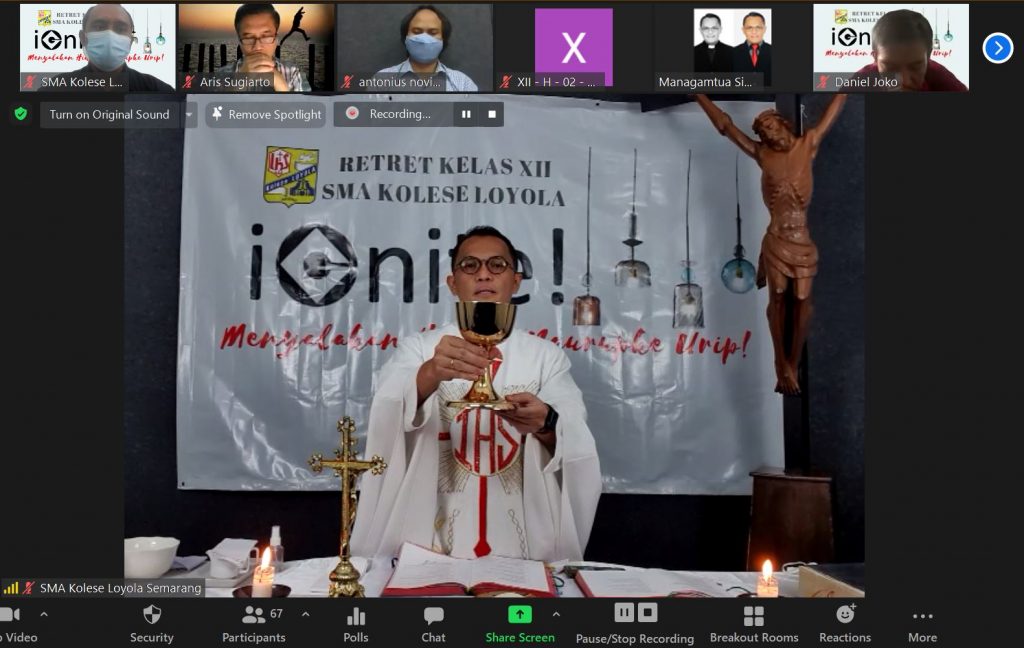The width and height of the screenshot is (1024, 648).
Task: Expand video options caret beside Video
Action: click(x=44, y=614)
